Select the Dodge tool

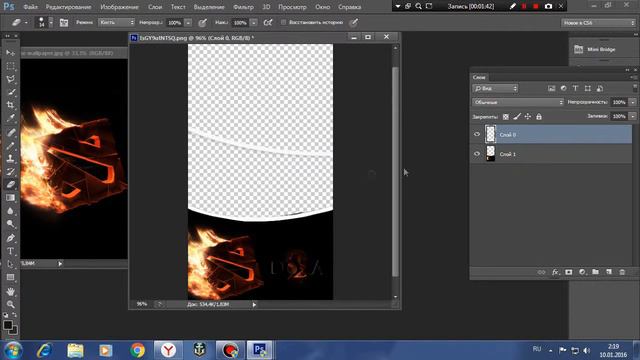11,224
